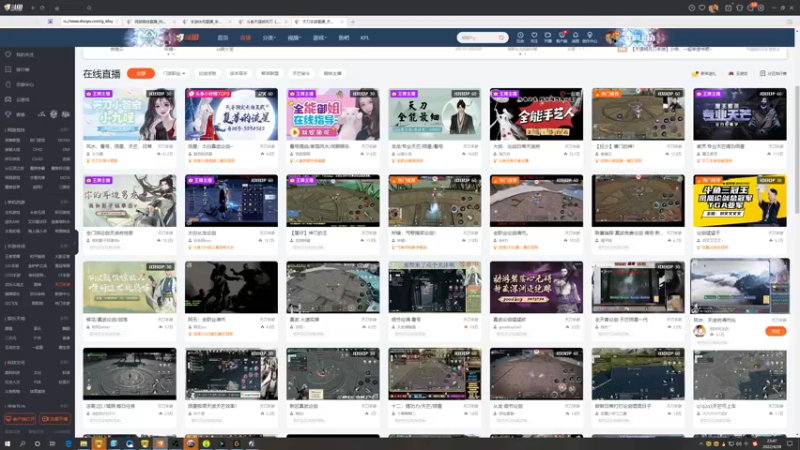The height and width of the screenshot is (450, 800).
Task: Open stream thumbnail '专业天芒' dark card
Action: (740, 114)
